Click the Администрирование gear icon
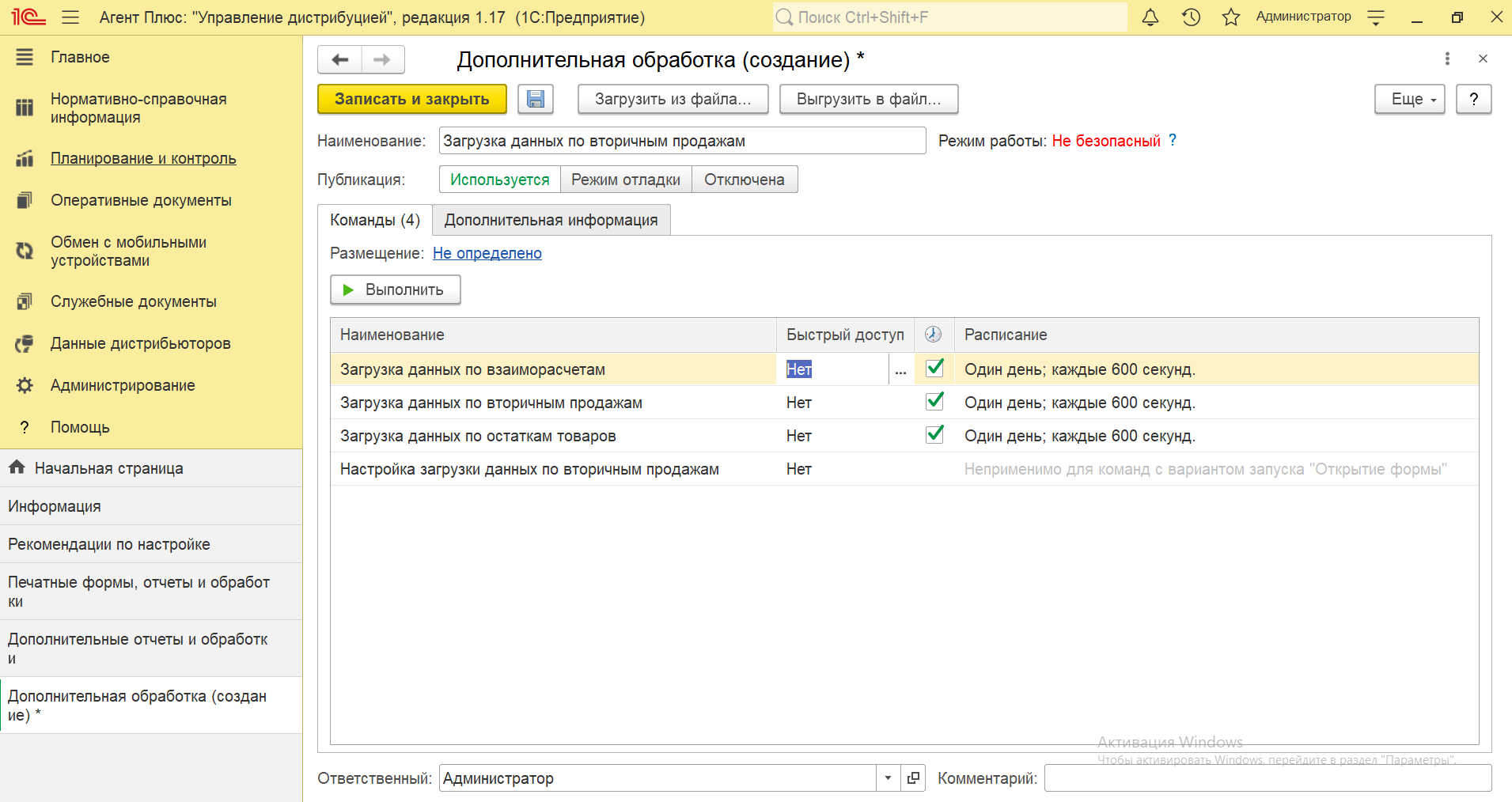This screenshot has height=802, width=1512. point(25,385)
